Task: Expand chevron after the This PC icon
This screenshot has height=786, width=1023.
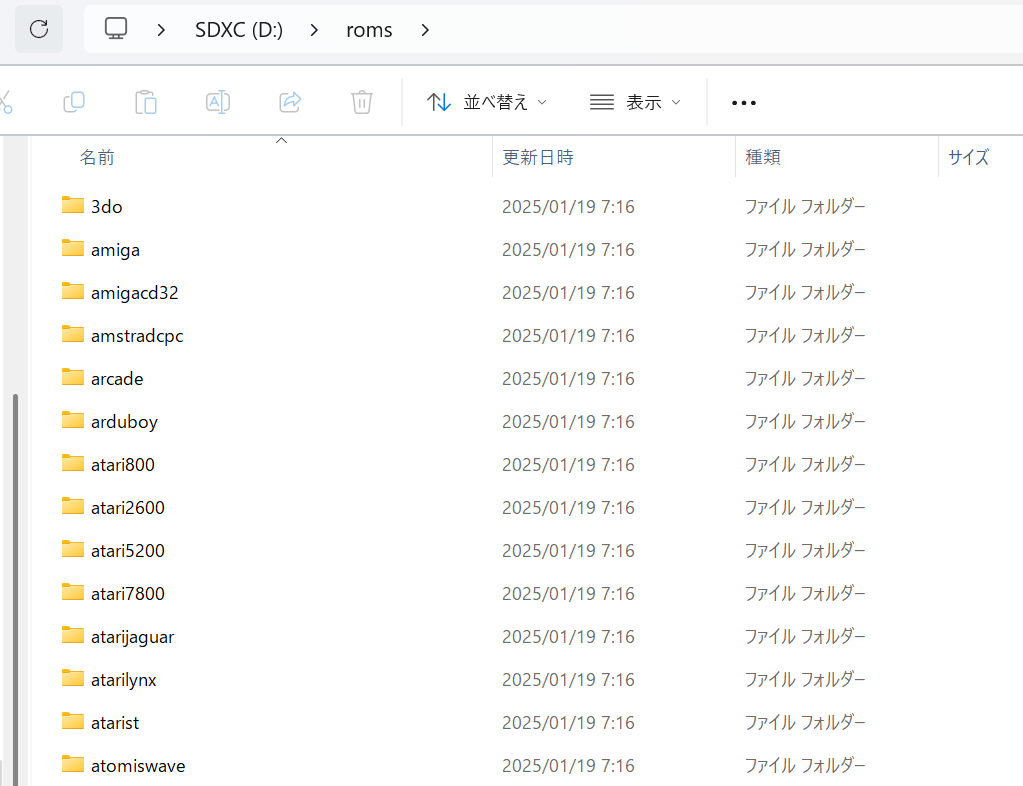Action: point(161,30)
